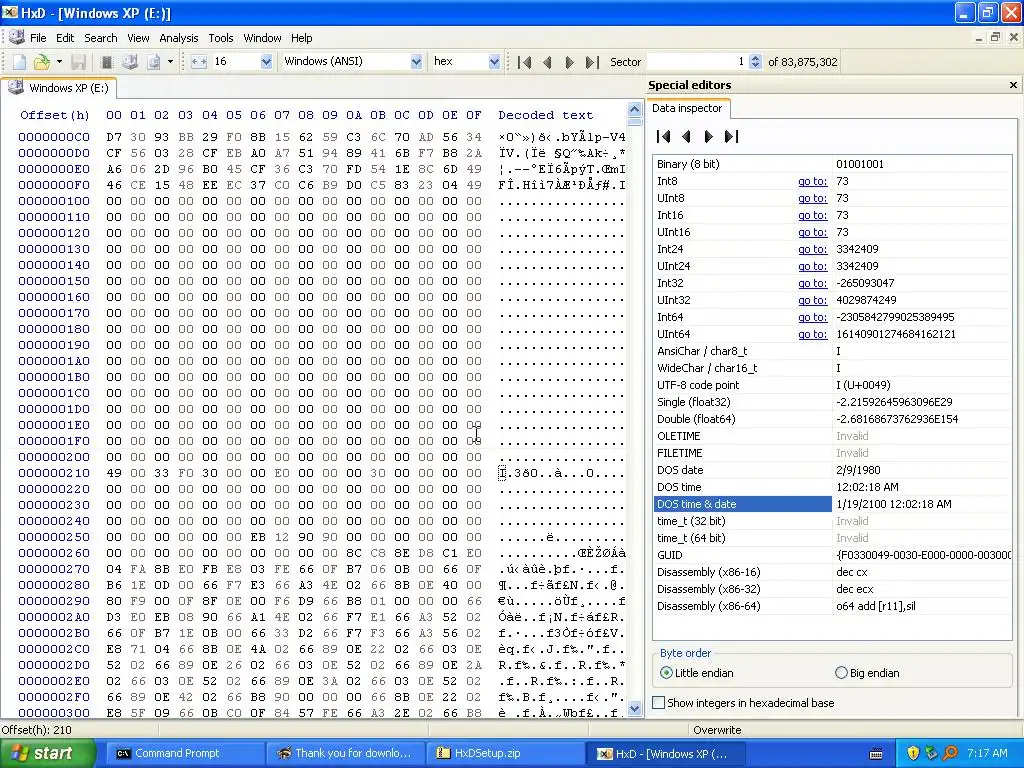This screenshot has height=768, width=1024.
Task: Click the Save disk icon
Action: 78,61
